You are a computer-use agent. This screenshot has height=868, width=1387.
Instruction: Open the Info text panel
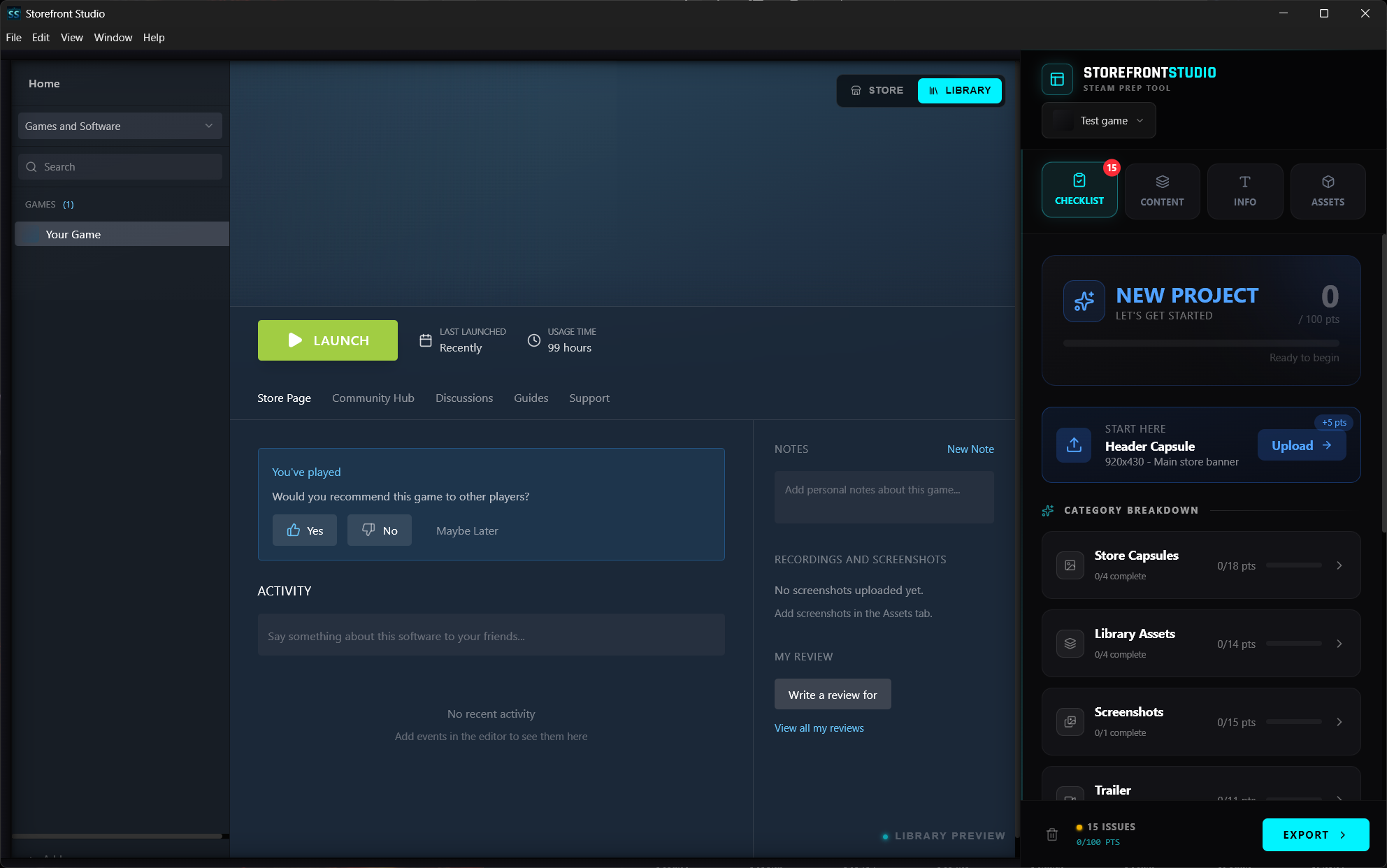pyautogui.click(x=1244, y=191)
